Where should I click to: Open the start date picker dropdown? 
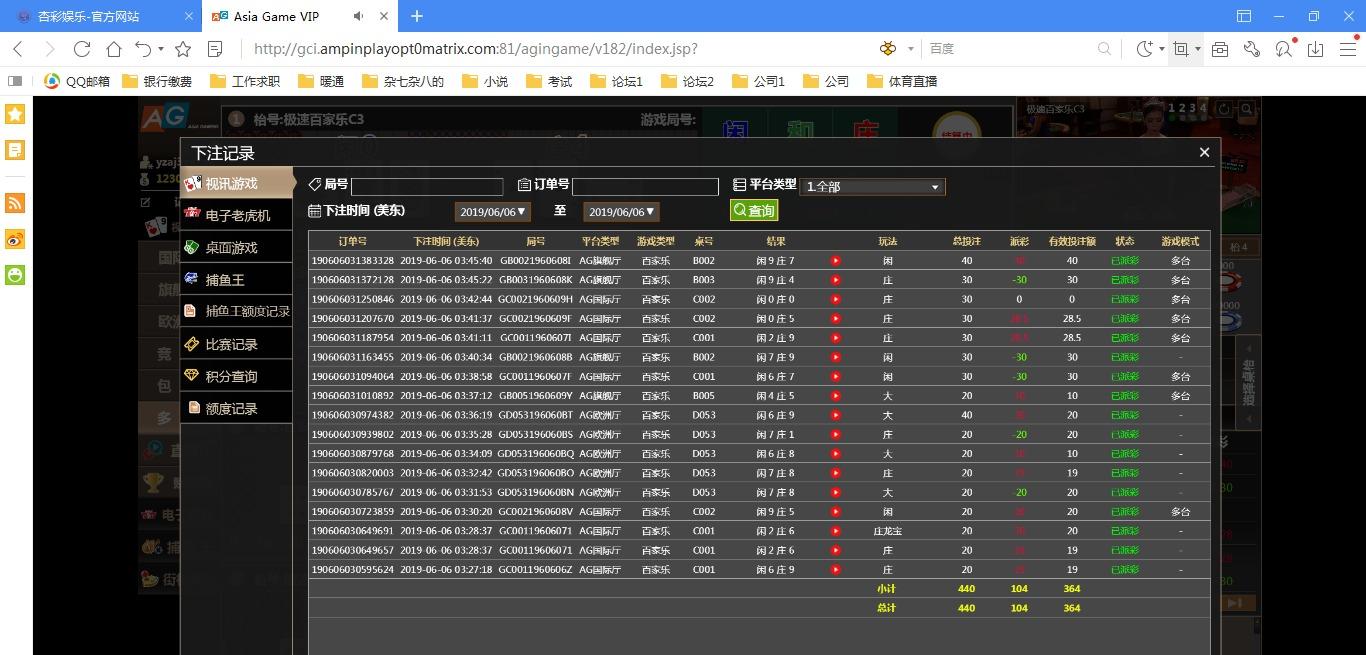tap(492, 212)
